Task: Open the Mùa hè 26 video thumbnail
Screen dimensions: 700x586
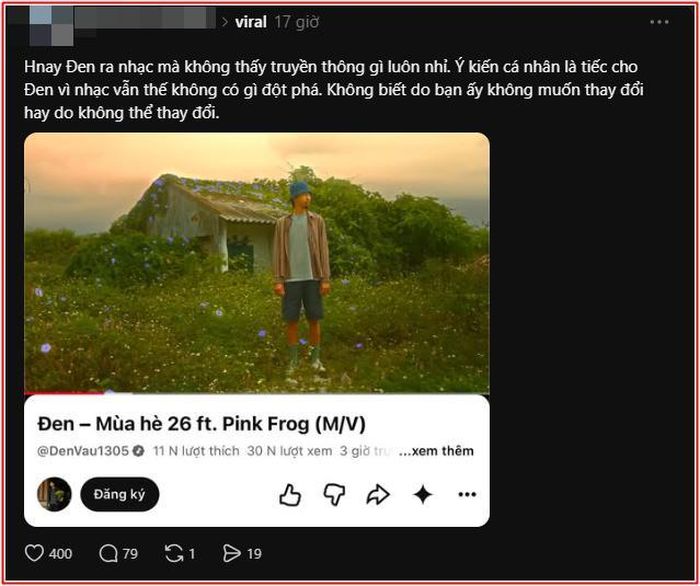Action: click(257, 263)
